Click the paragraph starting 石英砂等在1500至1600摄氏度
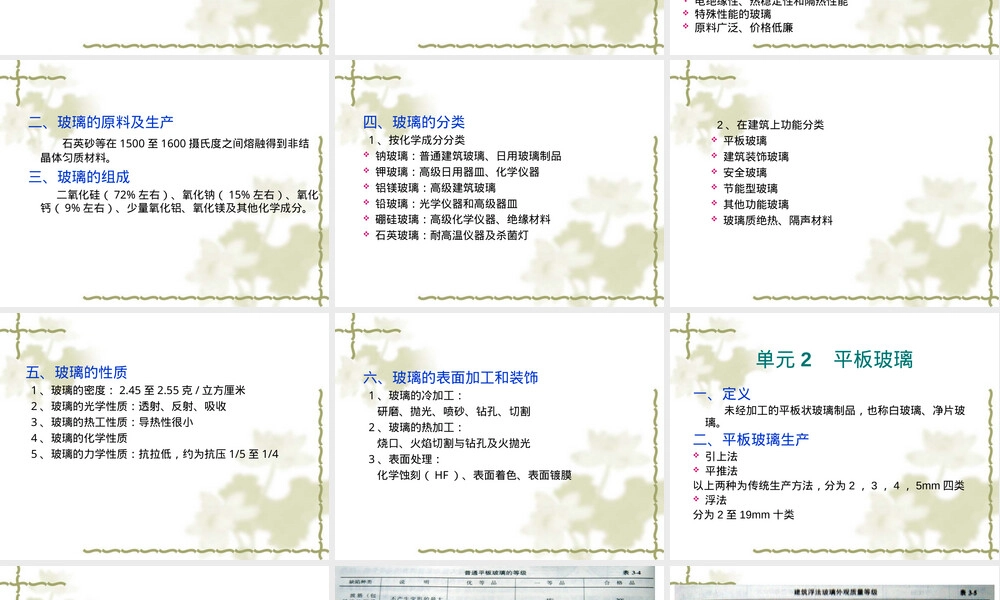 pos(174,150)
